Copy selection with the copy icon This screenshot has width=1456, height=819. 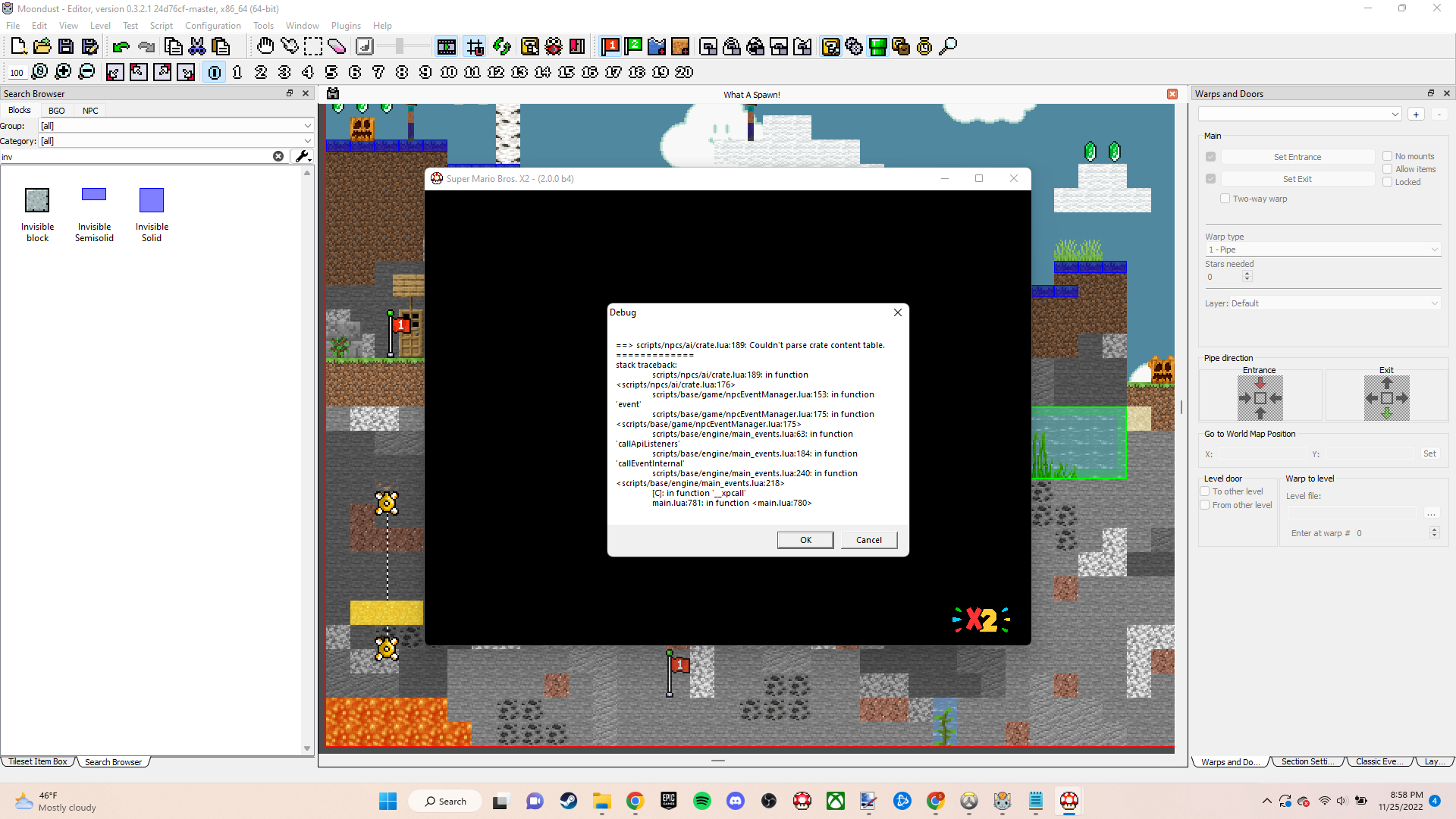[174, 47]
